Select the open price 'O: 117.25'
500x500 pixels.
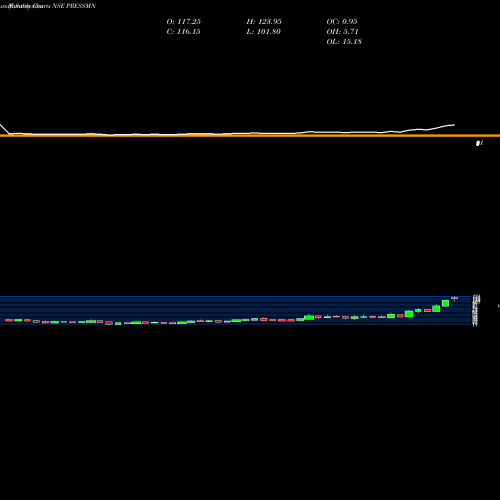point(184,22)
